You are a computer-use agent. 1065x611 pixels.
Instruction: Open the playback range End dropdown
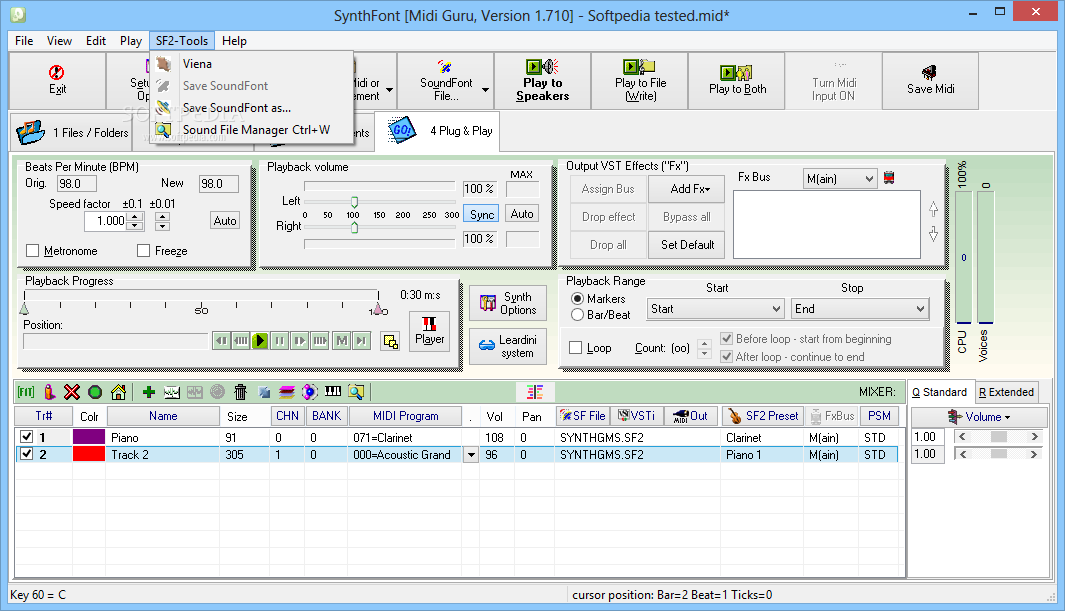coord(859,309)
